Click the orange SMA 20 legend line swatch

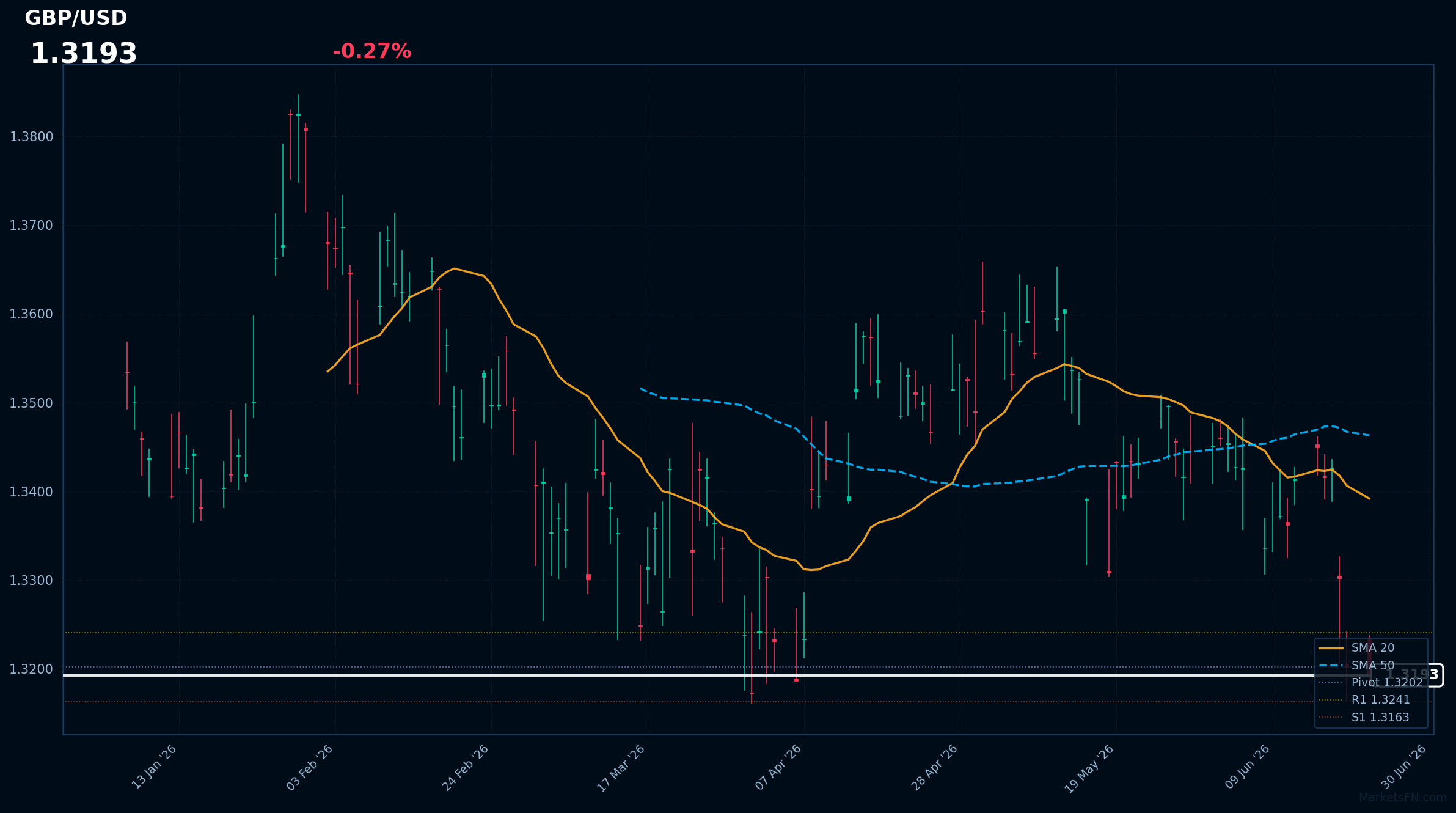point(1331,648)
